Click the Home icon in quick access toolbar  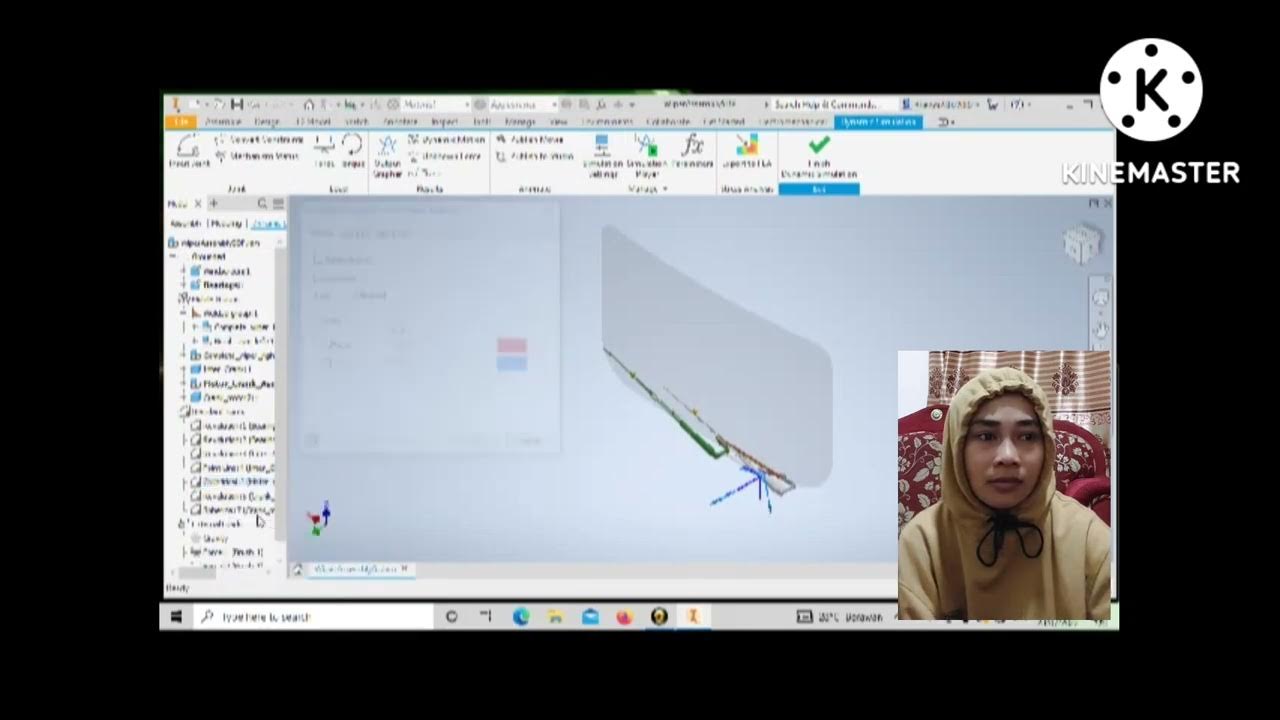coord(309,104)
